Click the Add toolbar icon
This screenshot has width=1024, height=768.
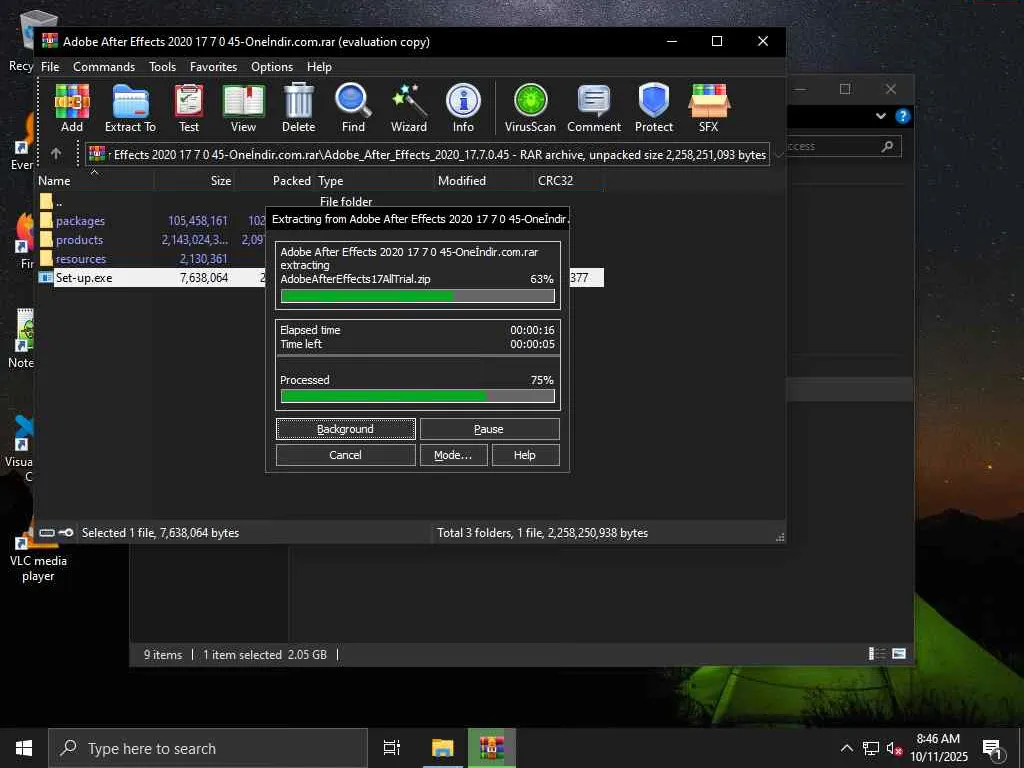coord(72,108)
